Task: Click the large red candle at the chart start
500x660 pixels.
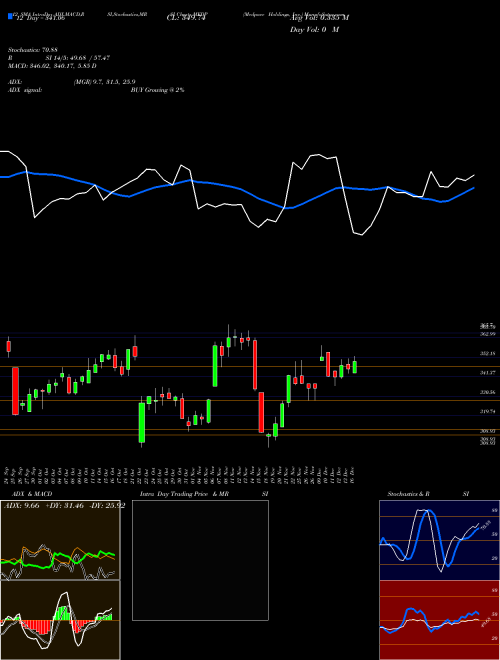Action: click(x=15, y=391)
